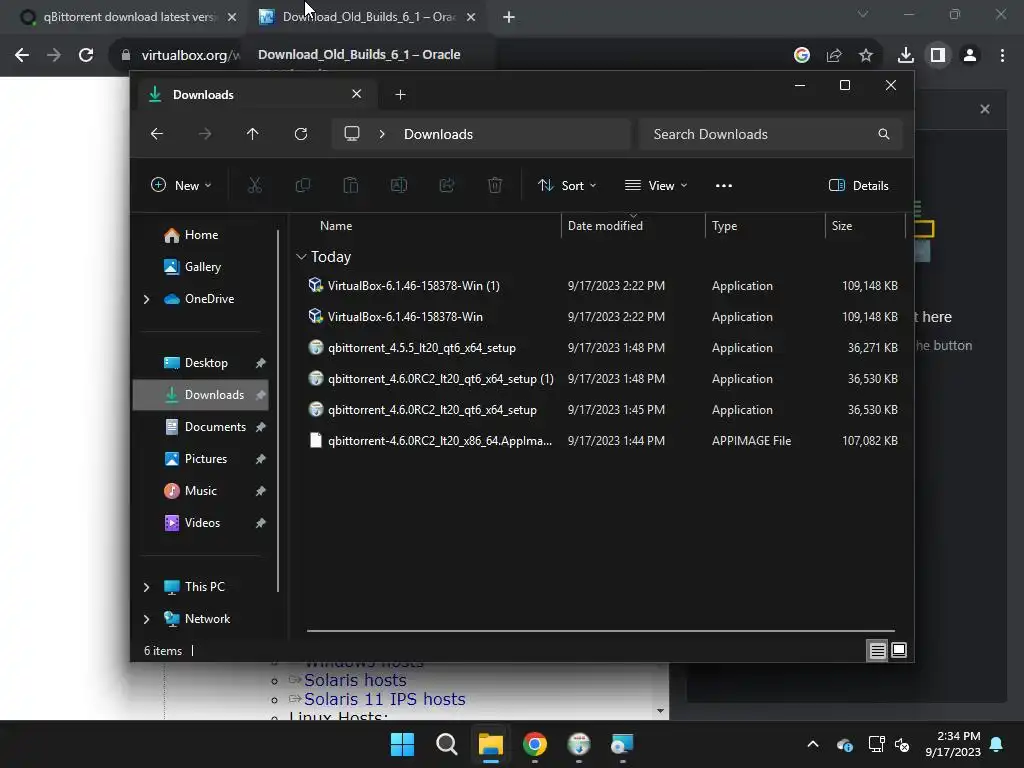Viewport: 1024px width, 768px height.
Task: Click the Cut scissors icon in Explorer toolbar
Action: pos(255,185)
